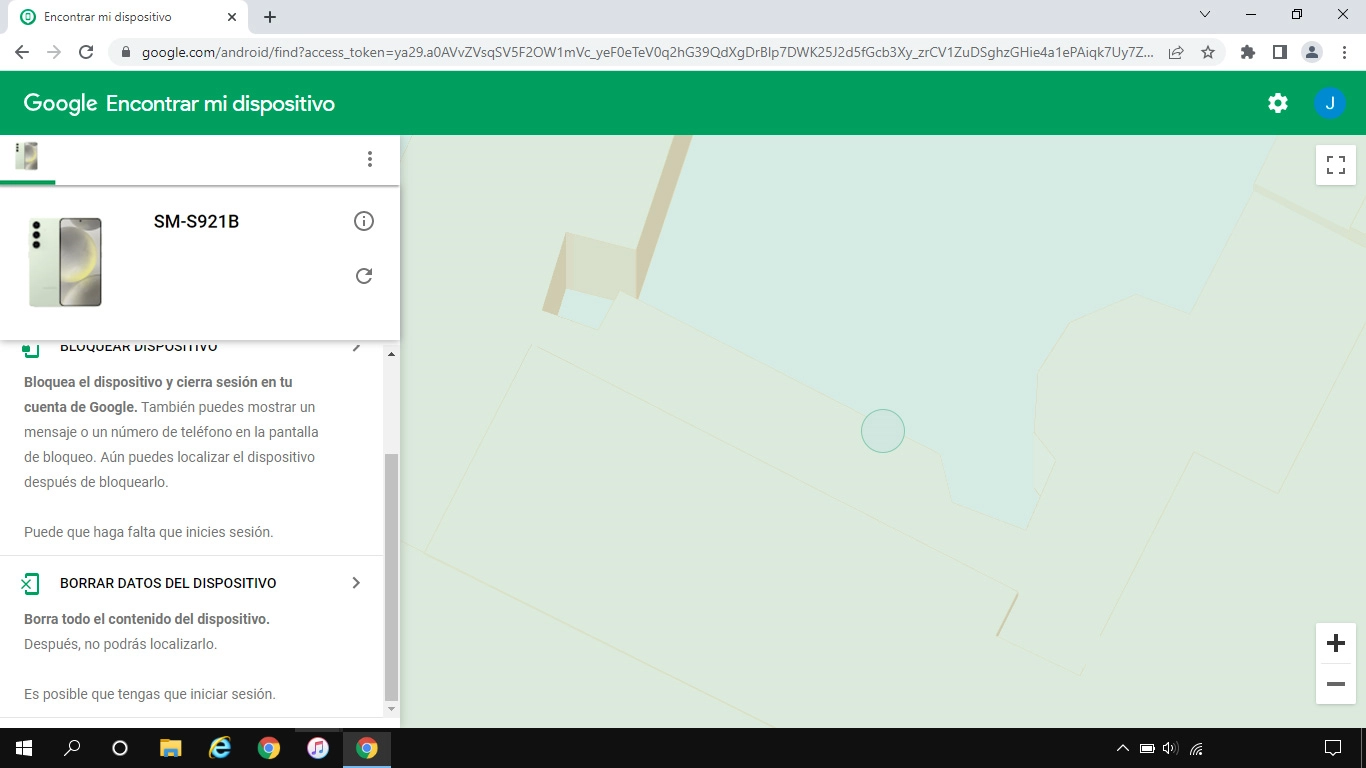Bookmark the current page with the star
The image size is (1366, 768).
[1209, 50]
